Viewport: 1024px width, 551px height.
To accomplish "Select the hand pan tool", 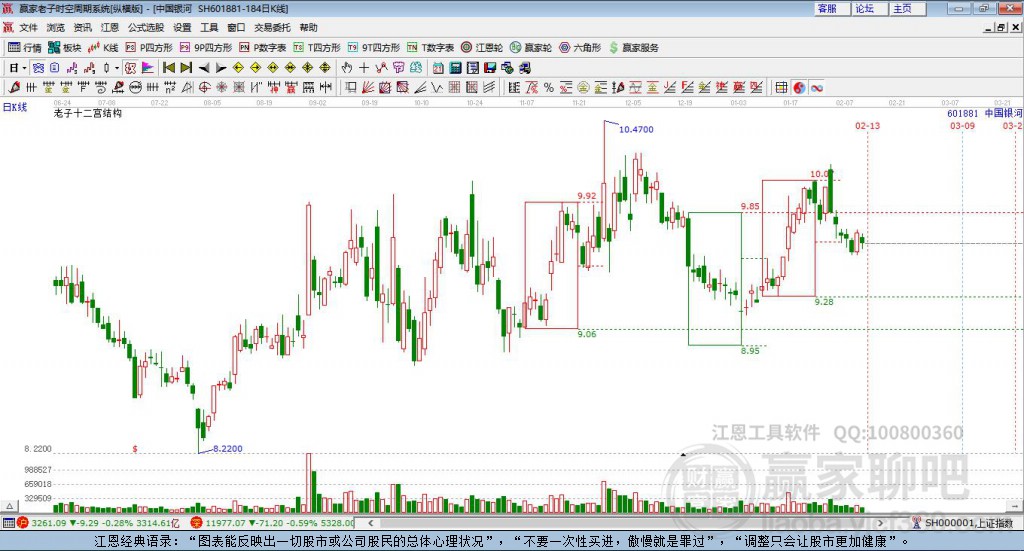I will [347, 68].
